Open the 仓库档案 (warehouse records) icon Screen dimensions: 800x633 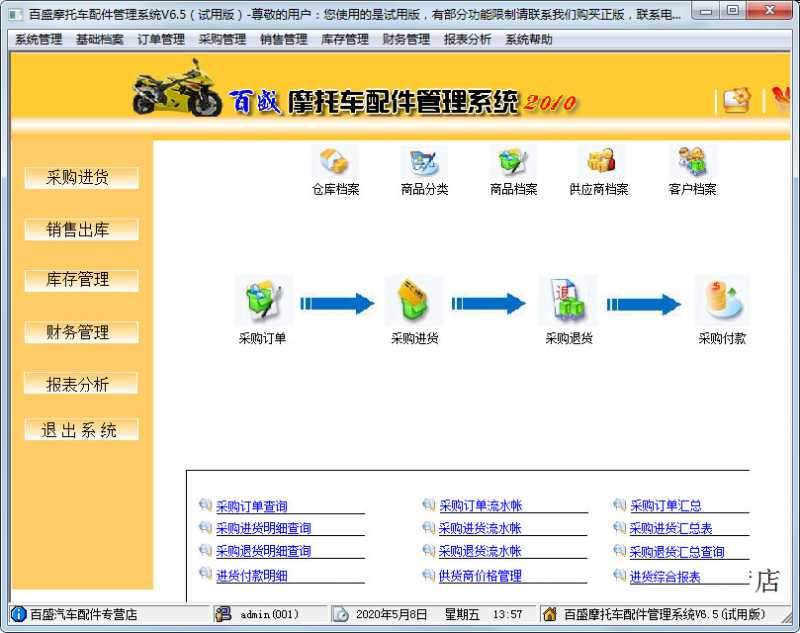tap(333, 165)
